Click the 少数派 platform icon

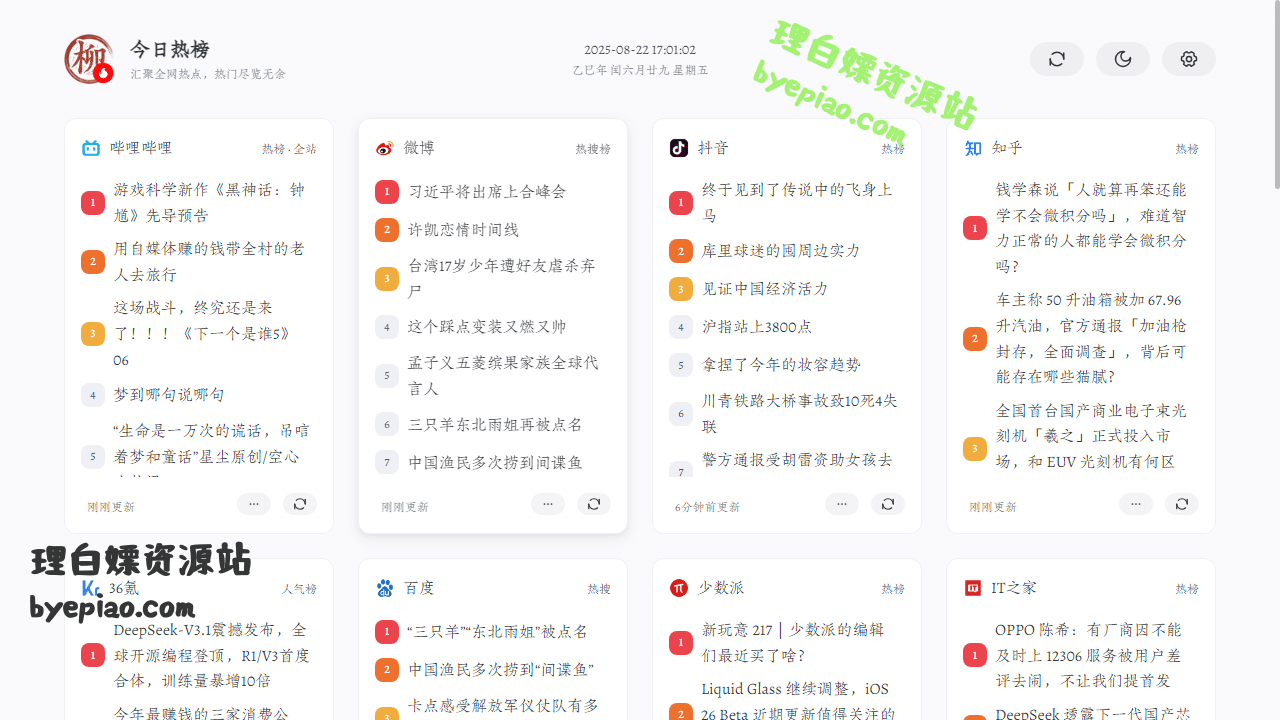[679, 588]
